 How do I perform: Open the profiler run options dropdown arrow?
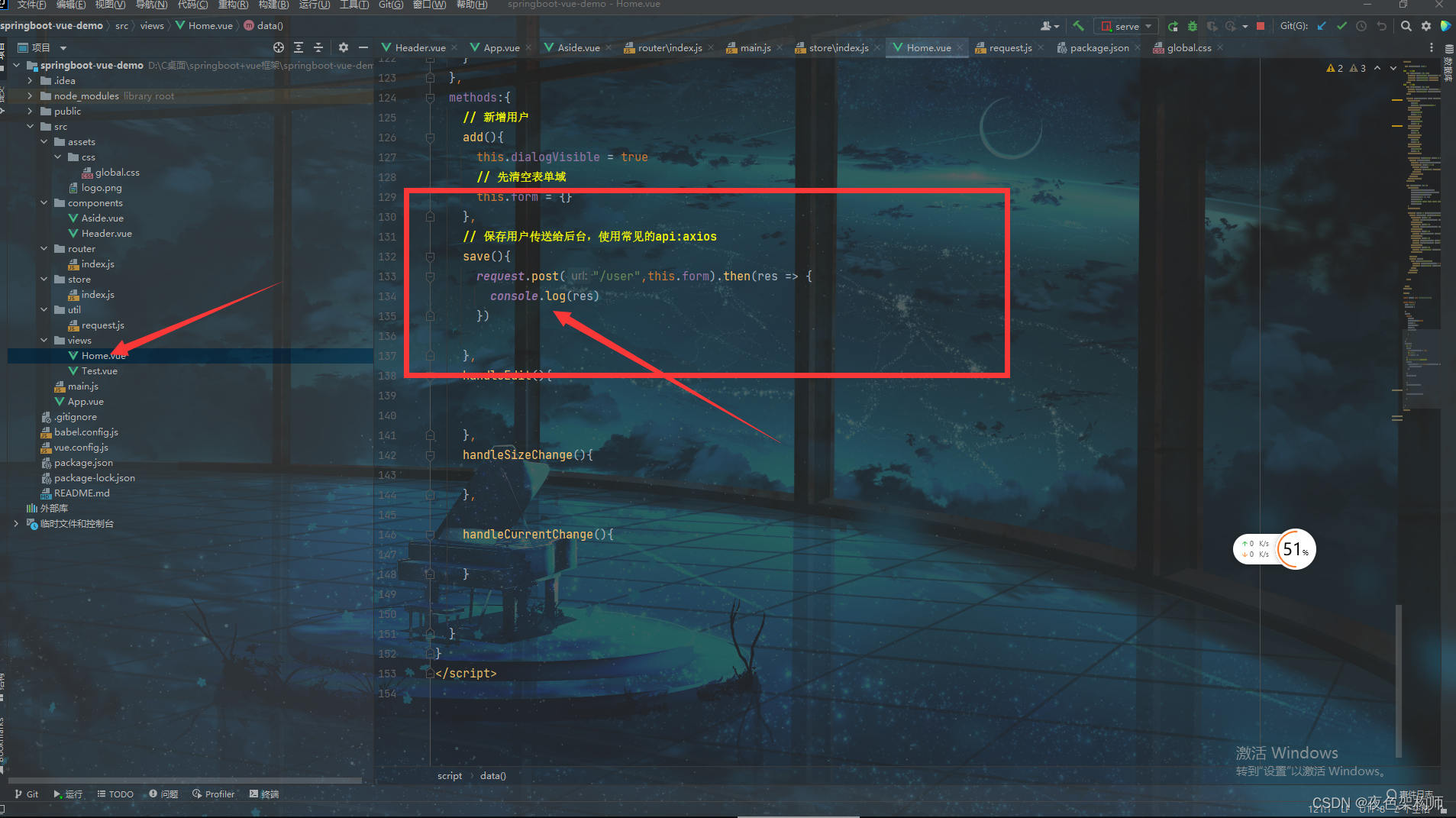coord(1245,26)
